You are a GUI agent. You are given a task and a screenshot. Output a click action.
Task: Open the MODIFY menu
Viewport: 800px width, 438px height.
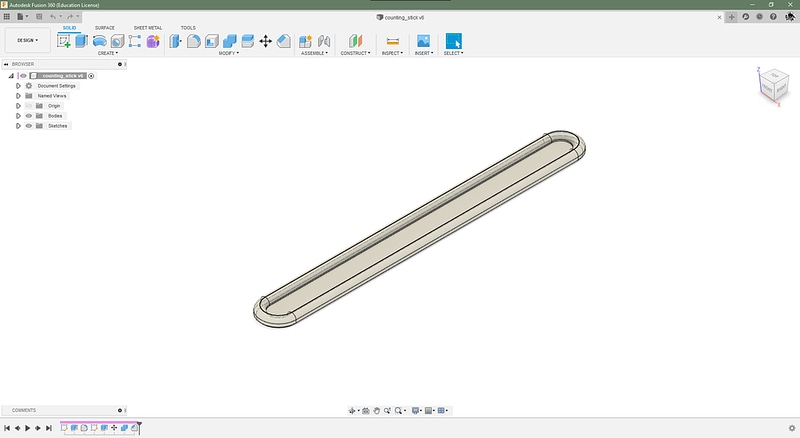coord(229,53)
